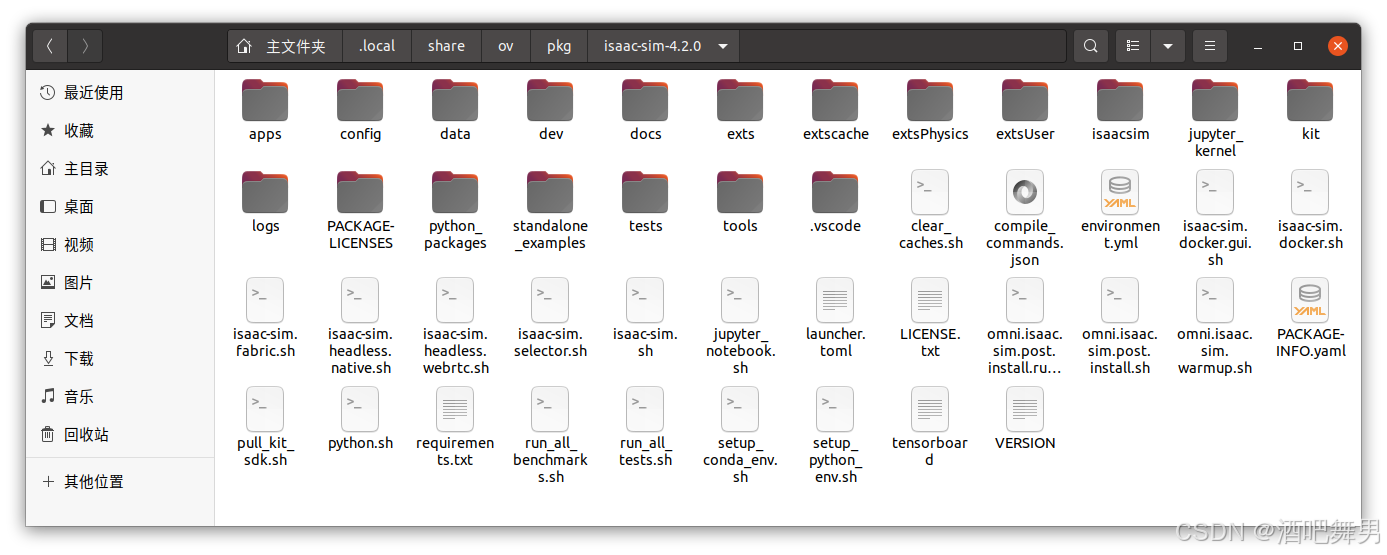Open 下载 in sidebar
This screenshot has height=555, width=1387.
pyautogui.click(x=120, y=359)
